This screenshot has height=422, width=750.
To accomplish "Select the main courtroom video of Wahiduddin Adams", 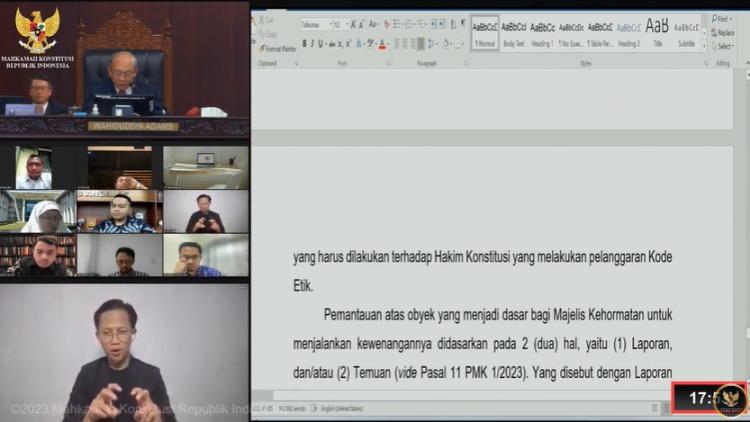I will (124, 69).
